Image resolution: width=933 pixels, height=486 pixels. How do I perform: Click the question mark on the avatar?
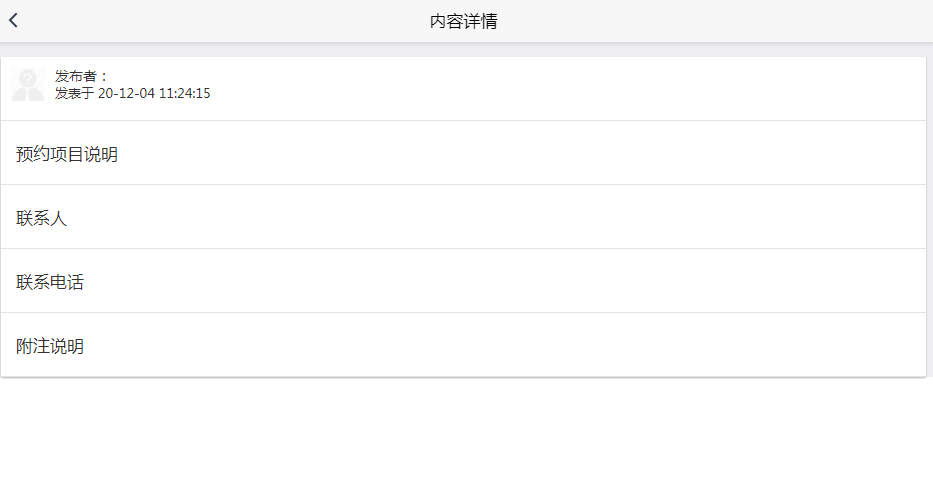pos(29,78)
